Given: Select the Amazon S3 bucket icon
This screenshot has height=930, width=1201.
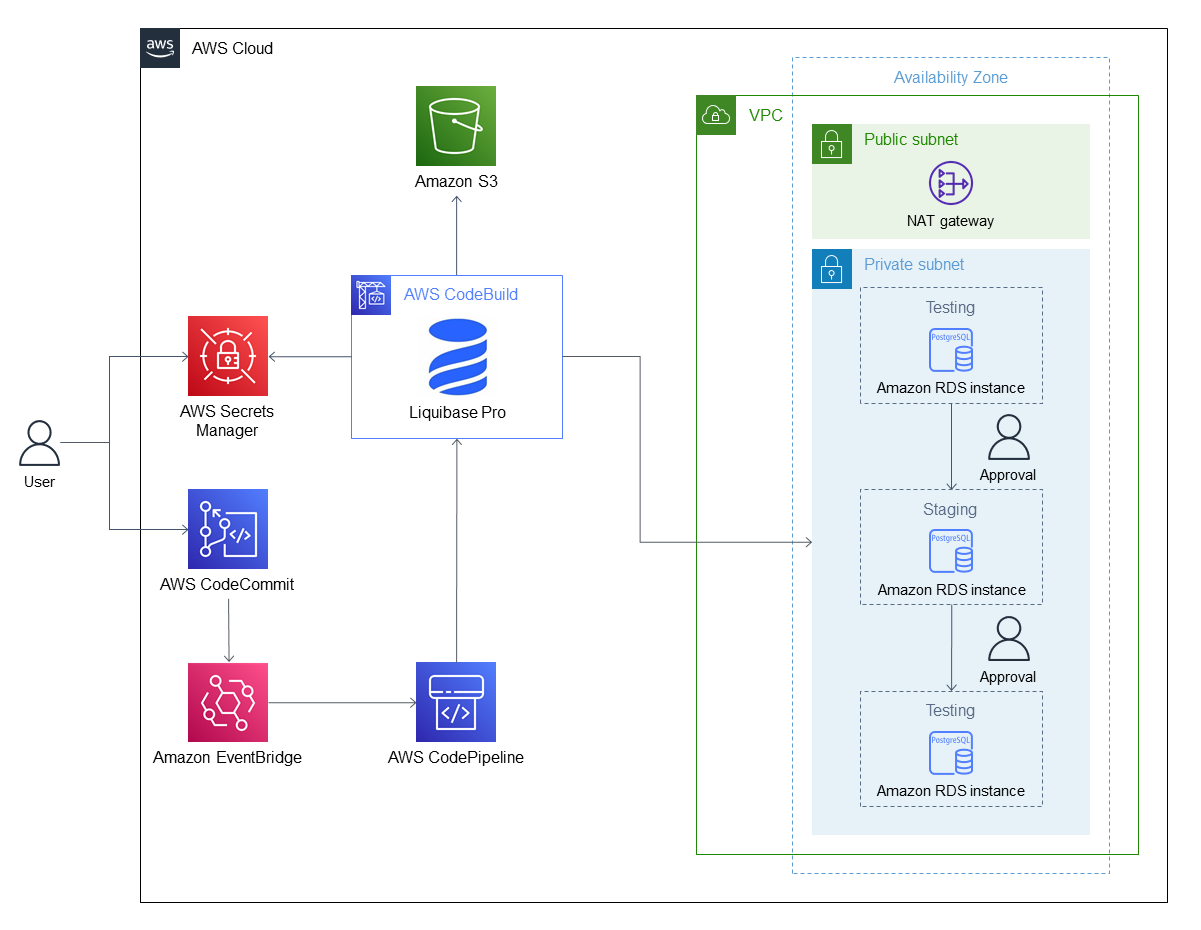Looking at the screenshot, I should tap(456, 126).
